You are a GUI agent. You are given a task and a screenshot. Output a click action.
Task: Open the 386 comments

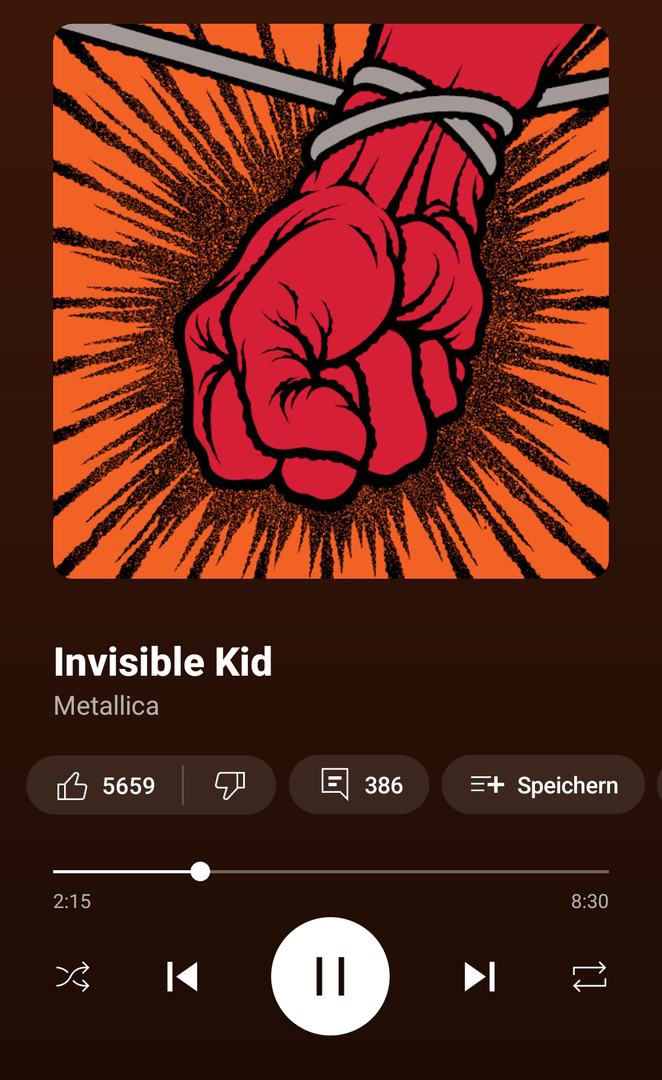[358, 786]
